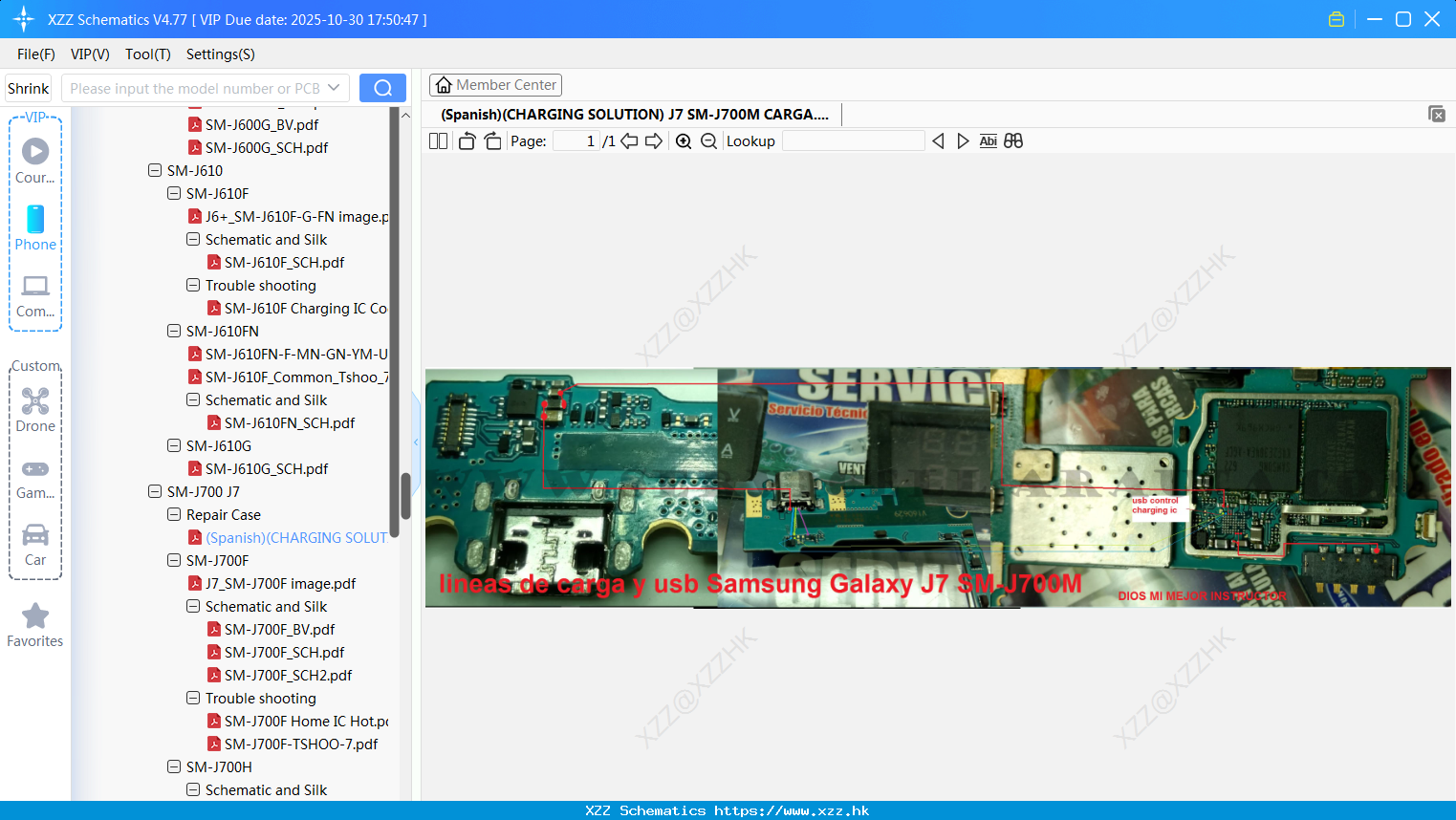Click the blue search button
This screenshot has width=1456, height=820.
click(382, 88)
